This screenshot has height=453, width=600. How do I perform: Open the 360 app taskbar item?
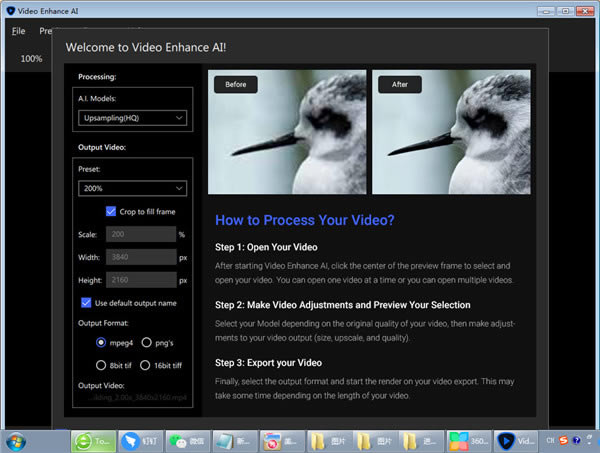[x=469, y=442]
